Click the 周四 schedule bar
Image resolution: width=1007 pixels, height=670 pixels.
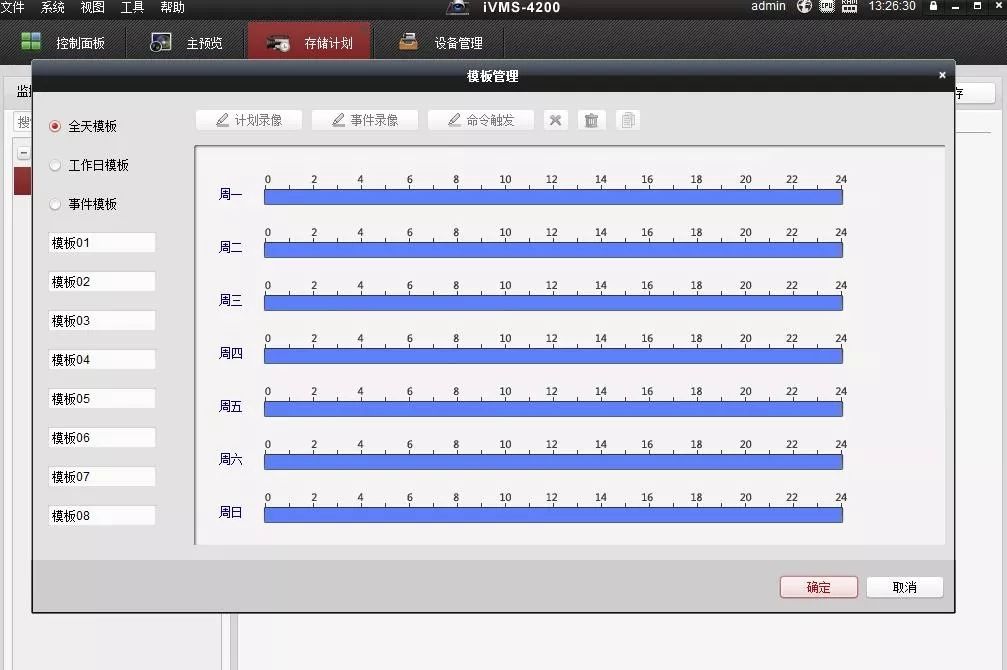pos(553,356)
